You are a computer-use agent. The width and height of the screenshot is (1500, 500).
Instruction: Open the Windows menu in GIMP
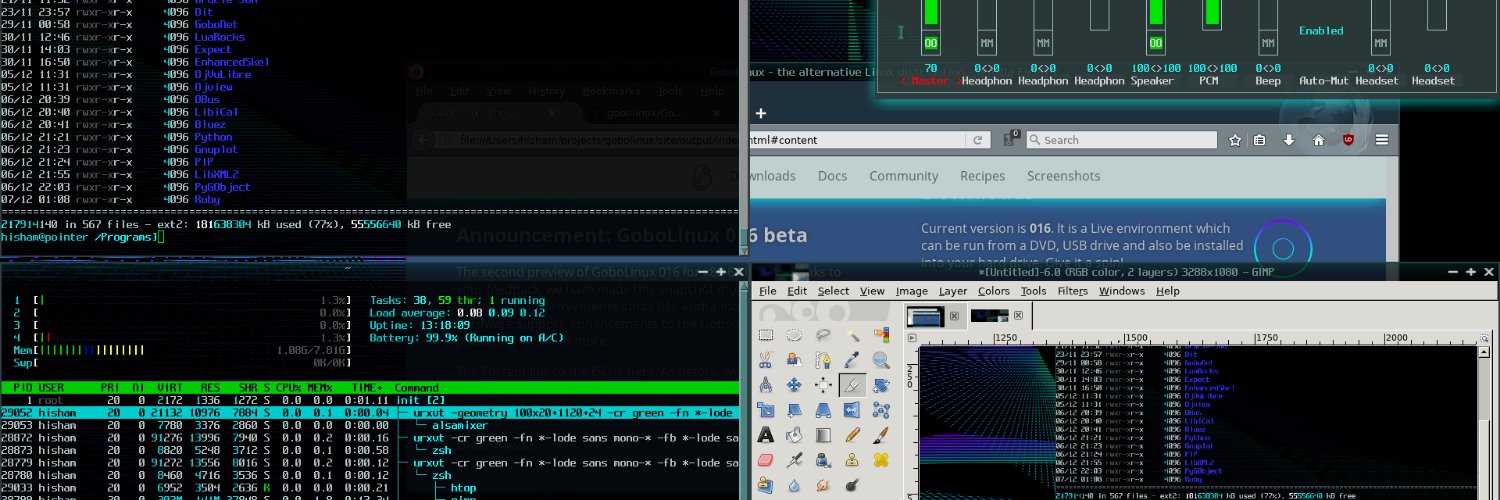1122,291
